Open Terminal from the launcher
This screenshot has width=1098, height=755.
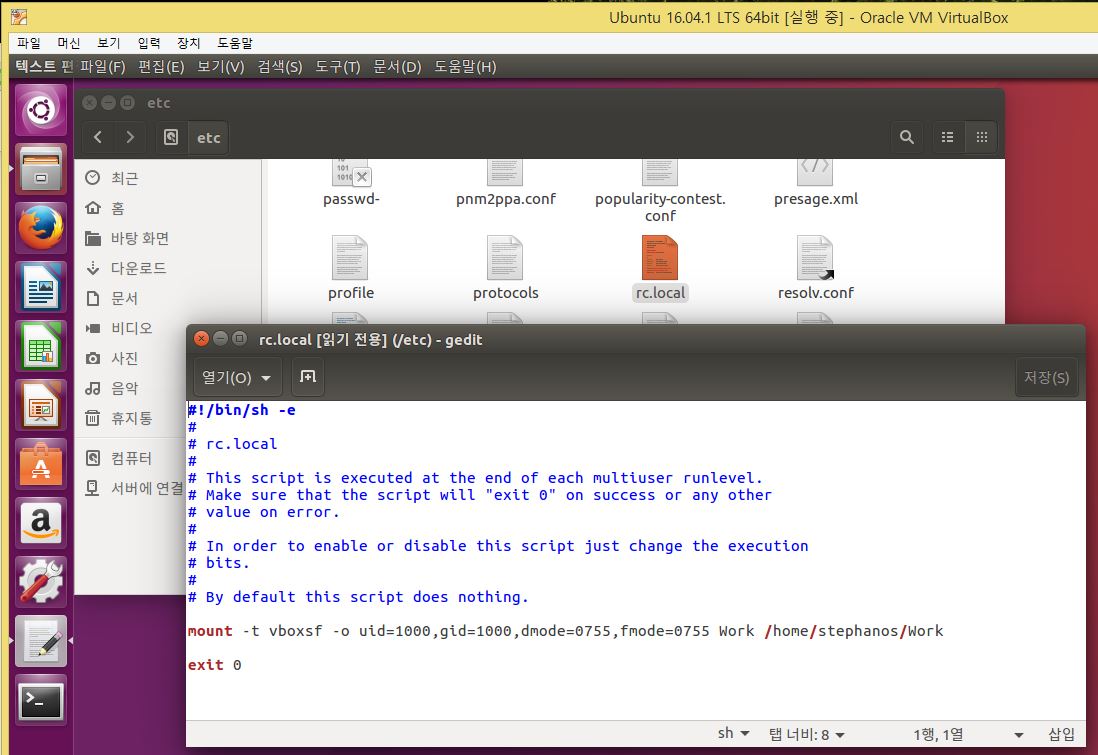(41, 700)
